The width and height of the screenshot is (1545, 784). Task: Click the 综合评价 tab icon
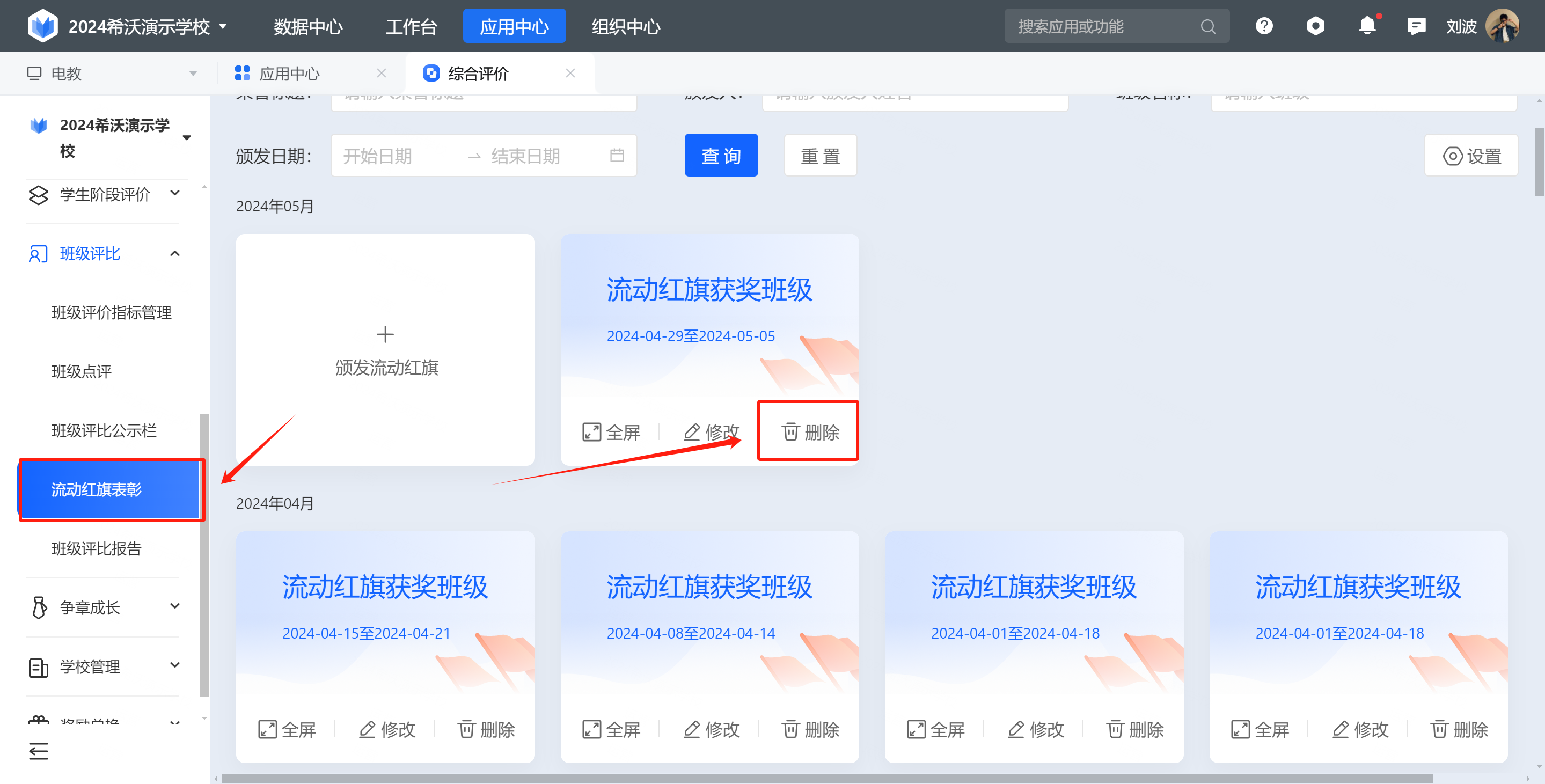pyautogui.click(x=431, y=73)
